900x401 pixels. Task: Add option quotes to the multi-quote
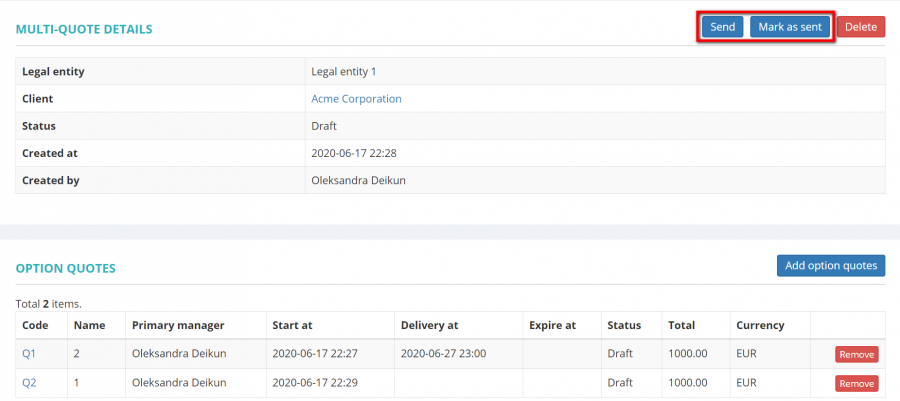(x=830, y=265)
